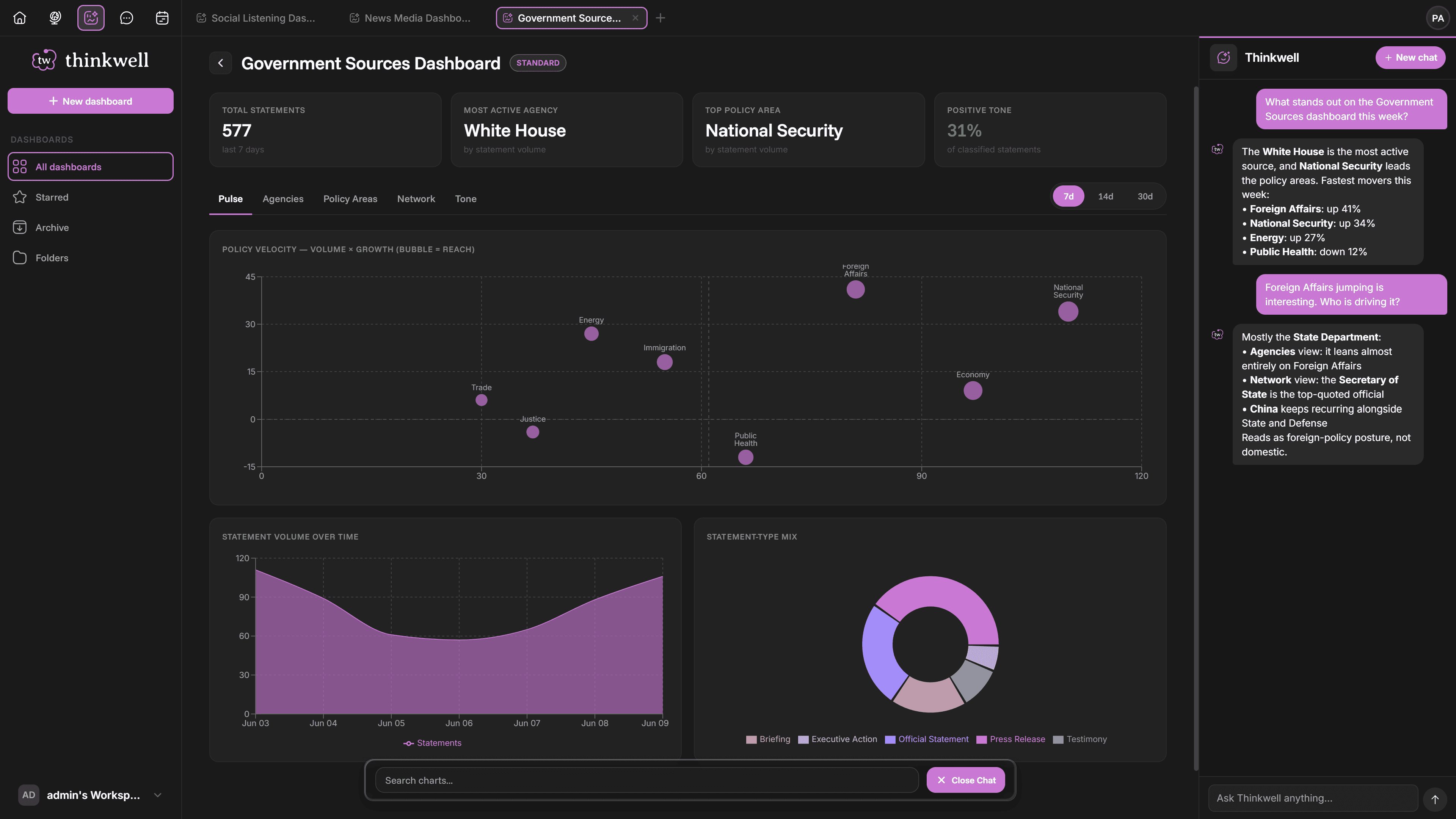Viewport: 1456px width, 819px height.
Task: Click the National Security bubble
Action: [1068, 311]
